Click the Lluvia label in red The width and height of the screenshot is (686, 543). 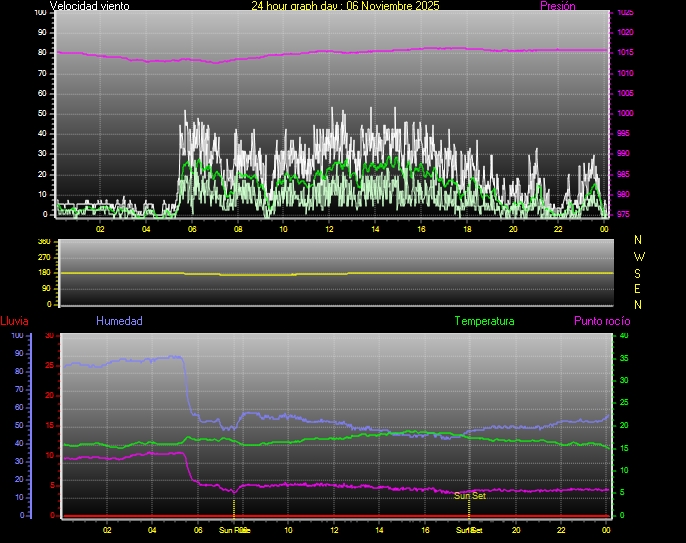click(x=14, y=321)
